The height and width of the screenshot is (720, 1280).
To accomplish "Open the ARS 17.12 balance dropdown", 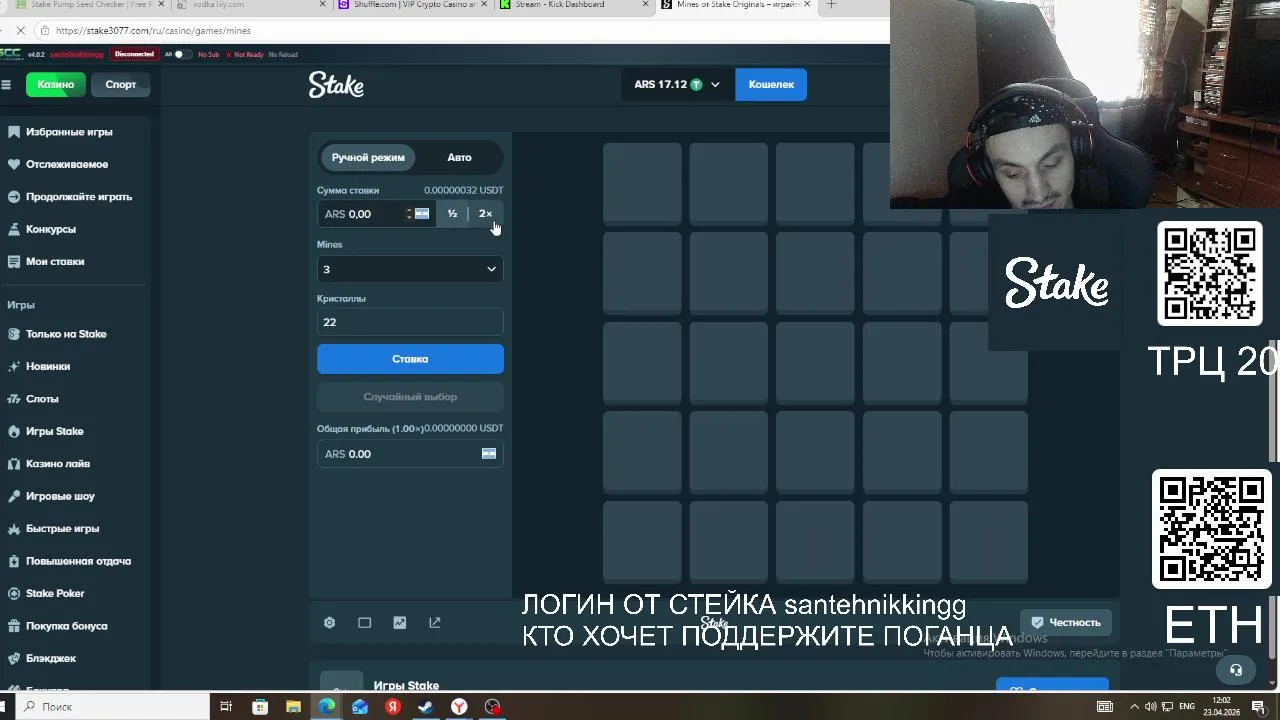I will click(677, 85).
